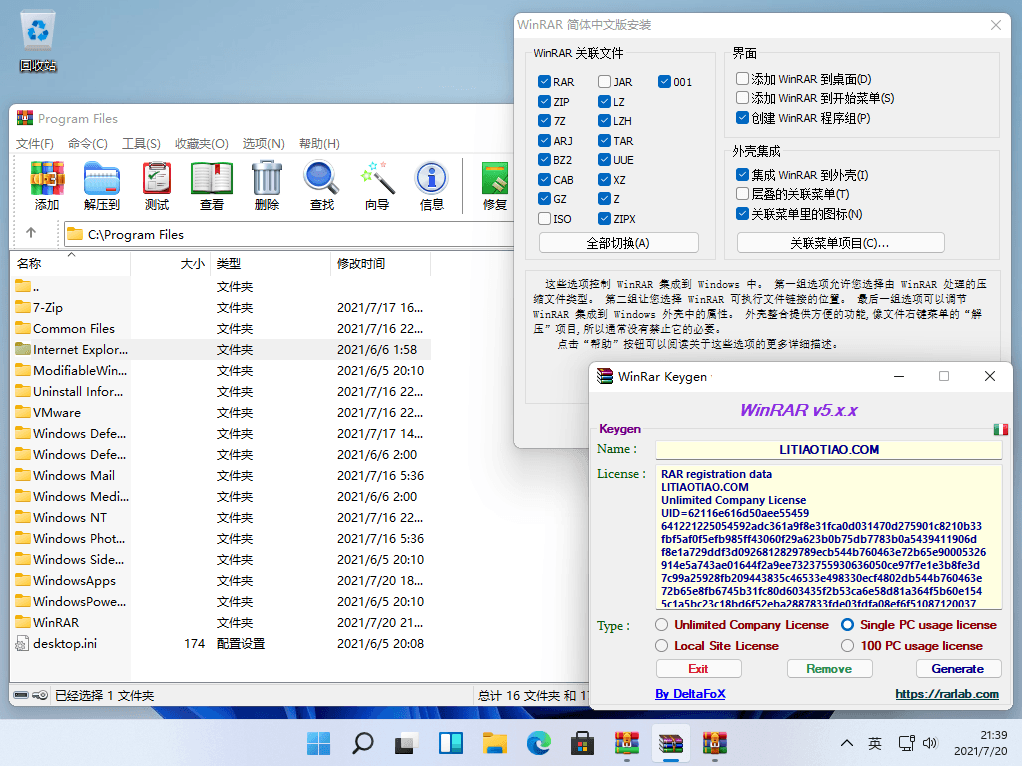The height and width of the screenshot is (766, 1022).
Task: Open Widgets on the taskbar
Action: 450,743
